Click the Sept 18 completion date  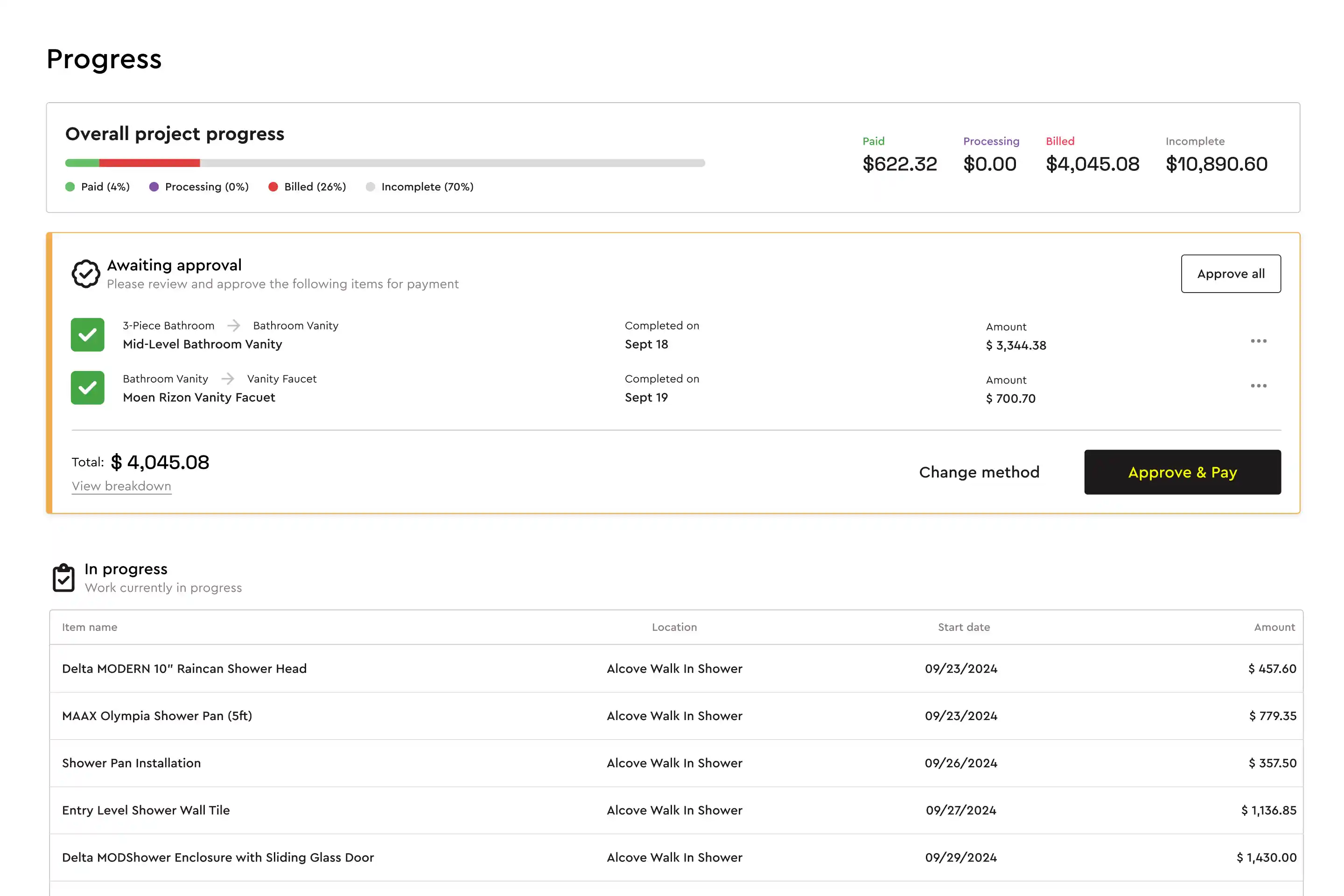(646, 344)
